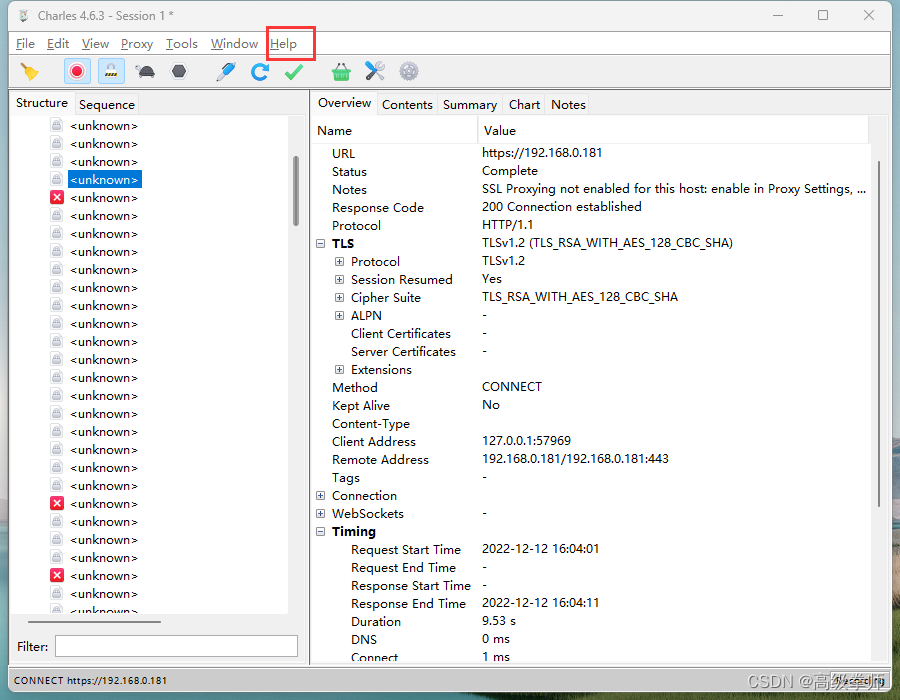900x700 pixels.
Task: Click the Response End Time value
Action: 540,602
